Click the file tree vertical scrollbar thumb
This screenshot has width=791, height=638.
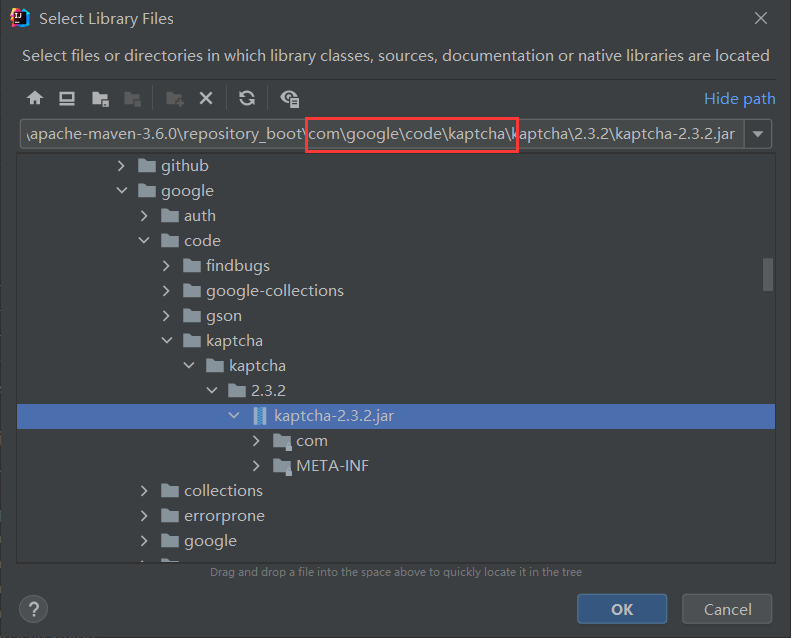(767, 274)
